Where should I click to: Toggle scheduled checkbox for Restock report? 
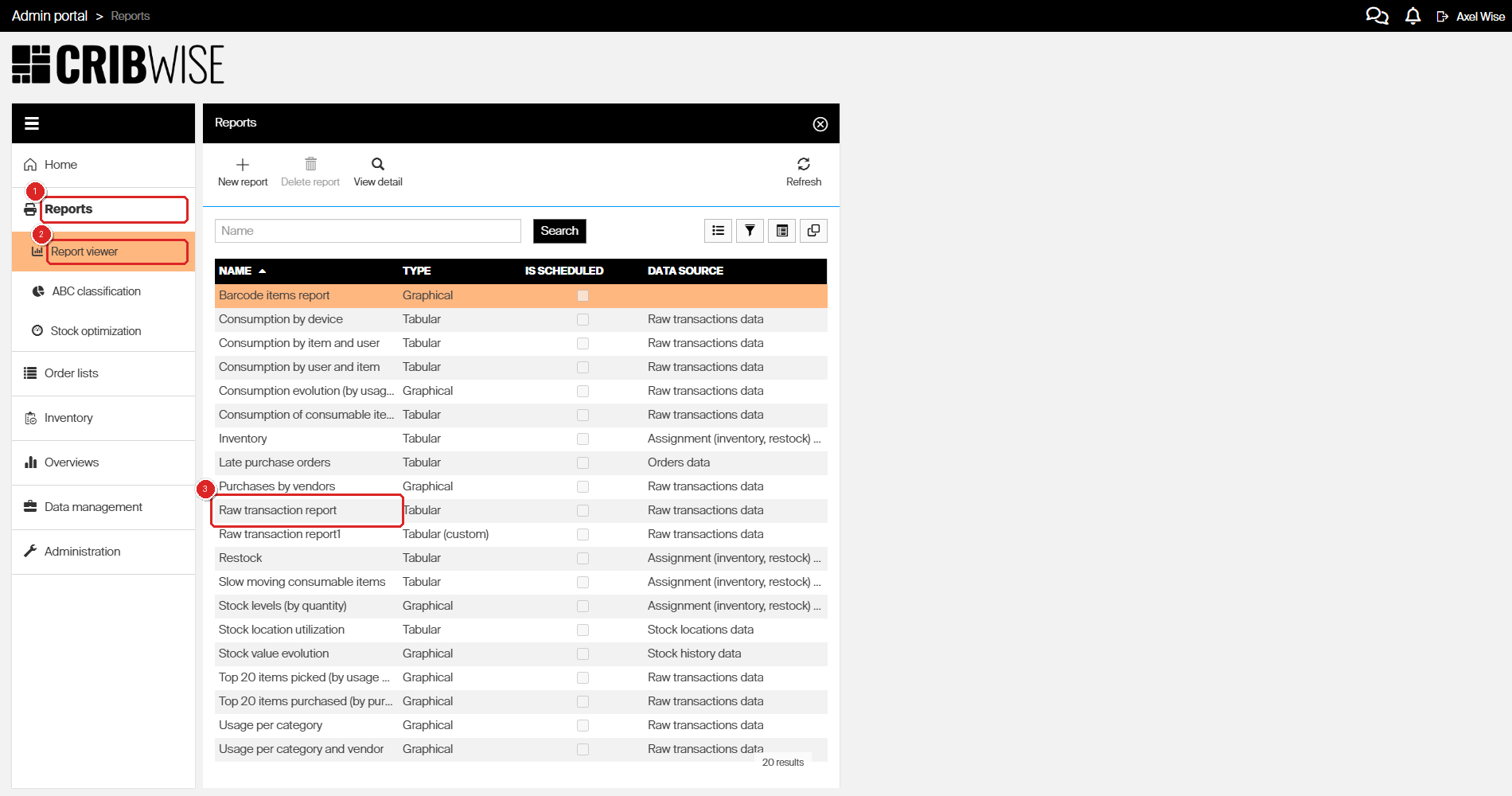tap(583, 558)
